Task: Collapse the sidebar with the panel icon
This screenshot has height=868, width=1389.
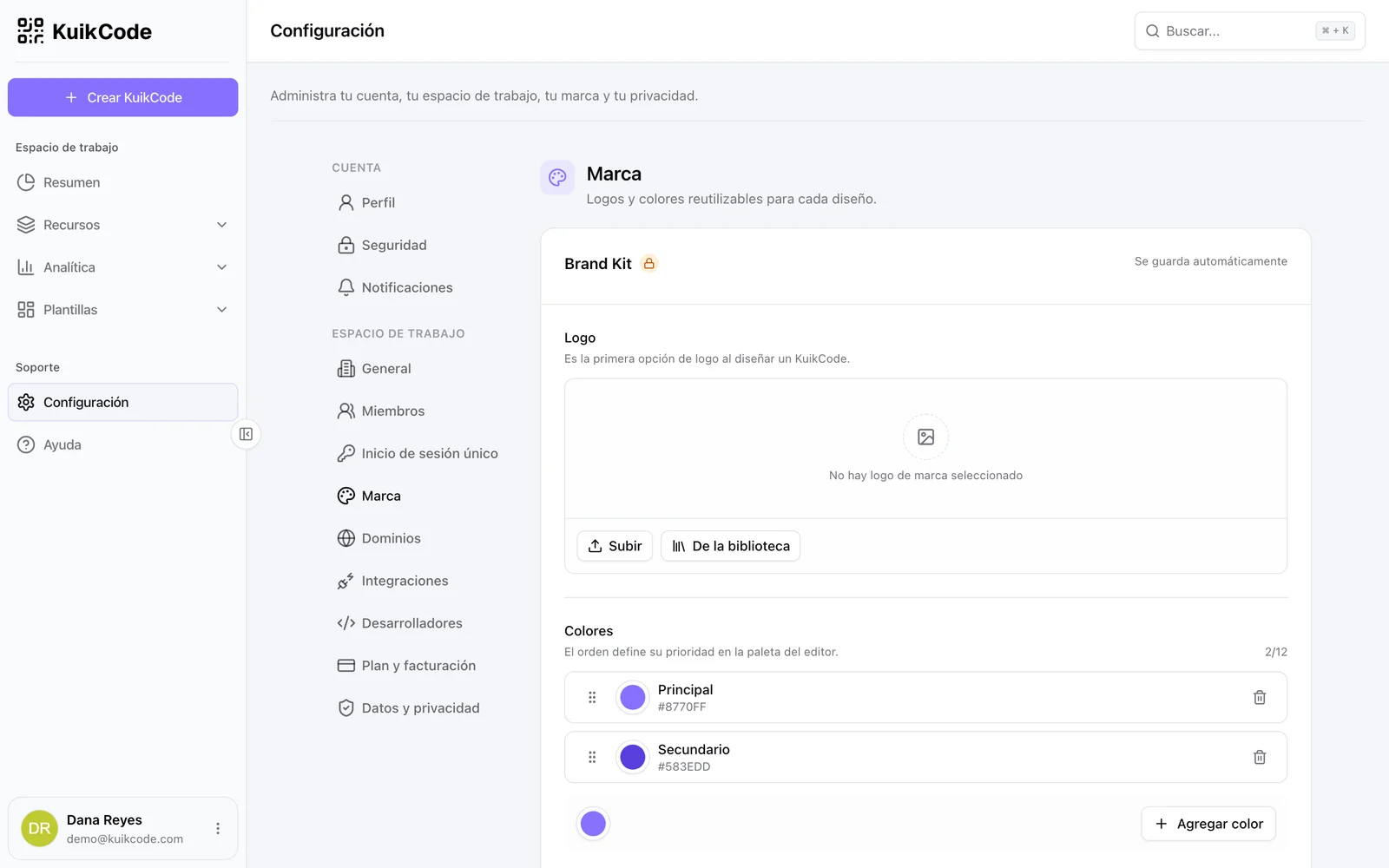Action: (246, 434)
